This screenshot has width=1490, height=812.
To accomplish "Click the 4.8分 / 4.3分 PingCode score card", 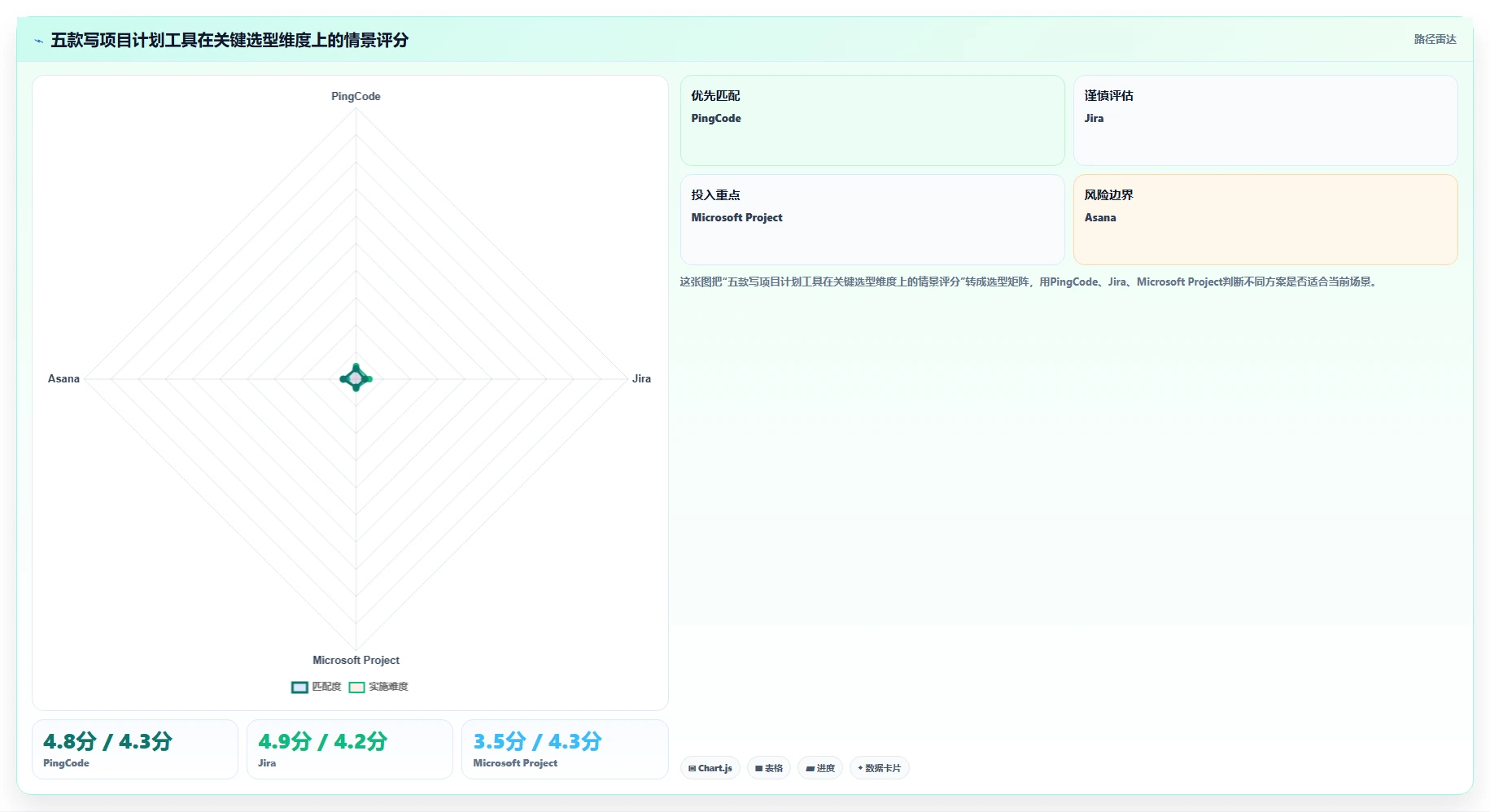I will pos(135,749).
